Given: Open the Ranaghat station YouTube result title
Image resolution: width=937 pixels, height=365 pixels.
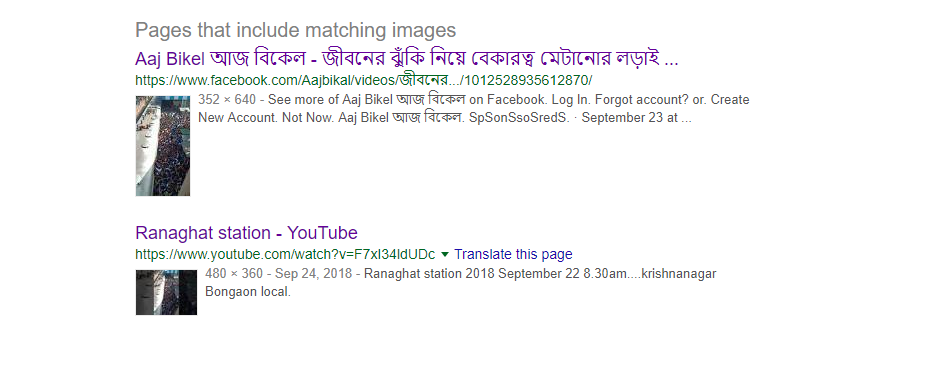Looking at the screenshot, I should point(246,232).
